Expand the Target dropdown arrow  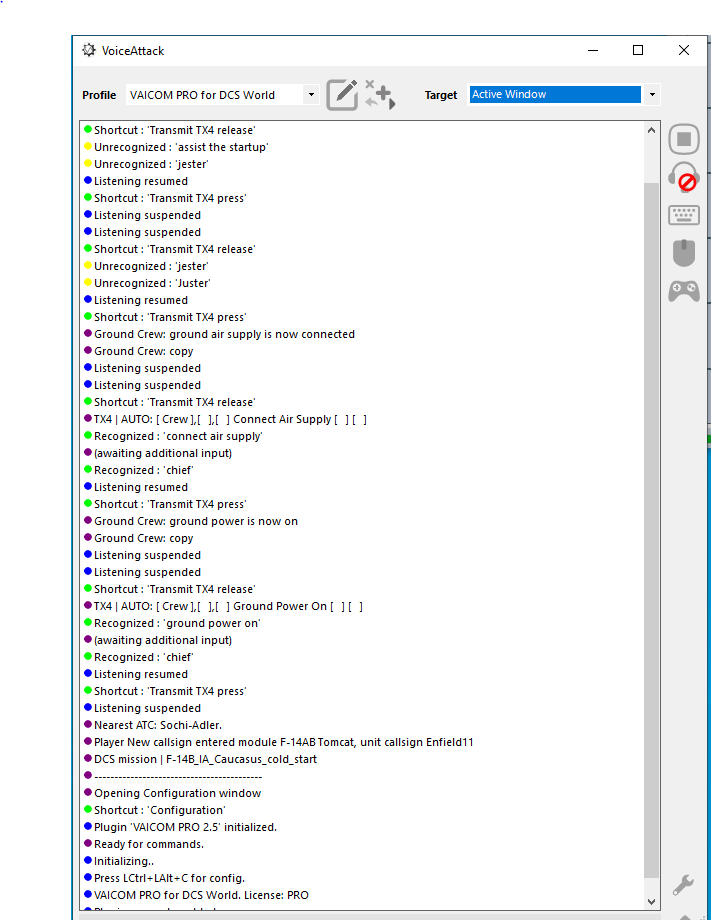point(652,94)
